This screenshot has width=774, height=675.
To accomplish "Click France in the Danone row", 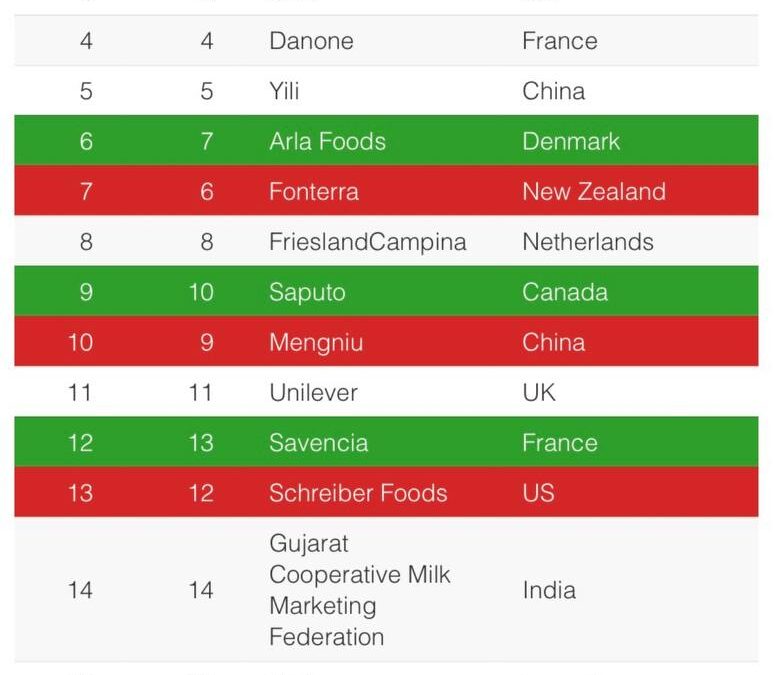I will point(560,41).
